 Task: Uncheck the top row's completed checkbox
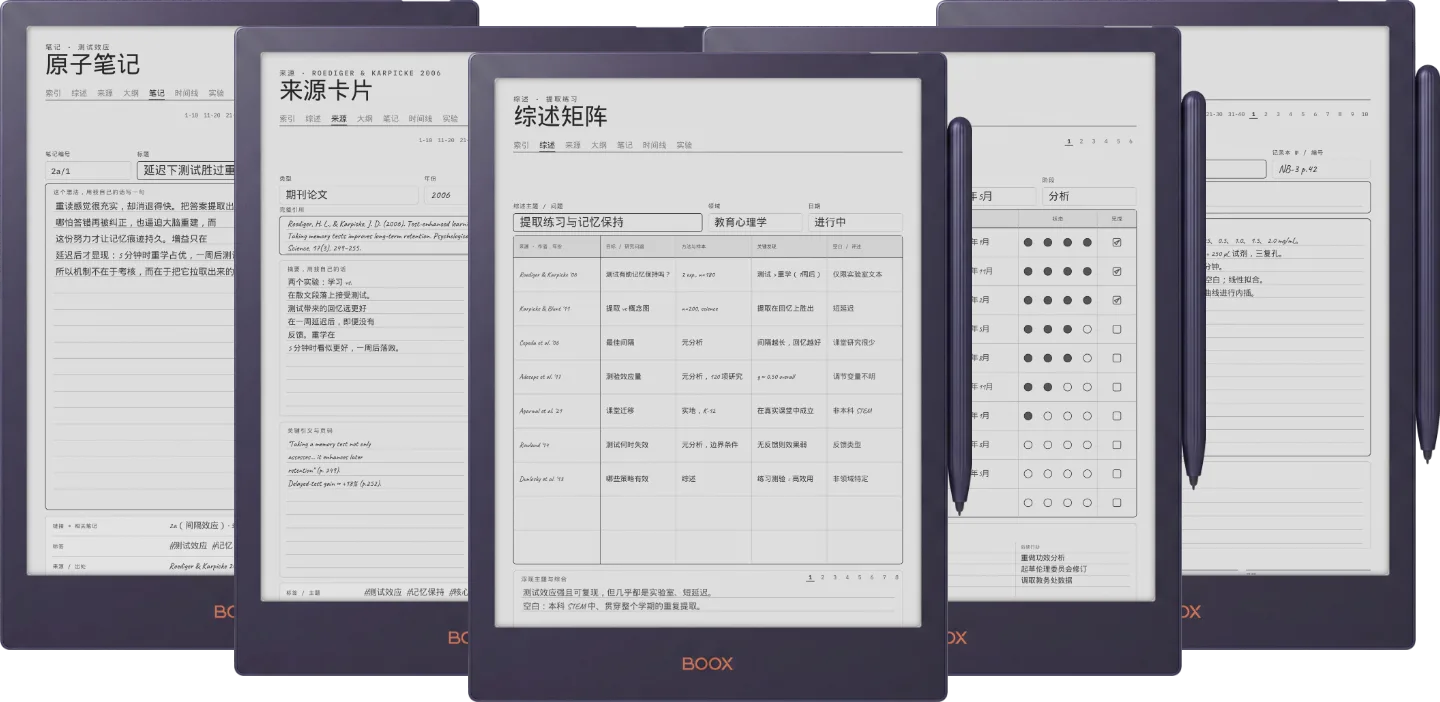click(1117, 242)
